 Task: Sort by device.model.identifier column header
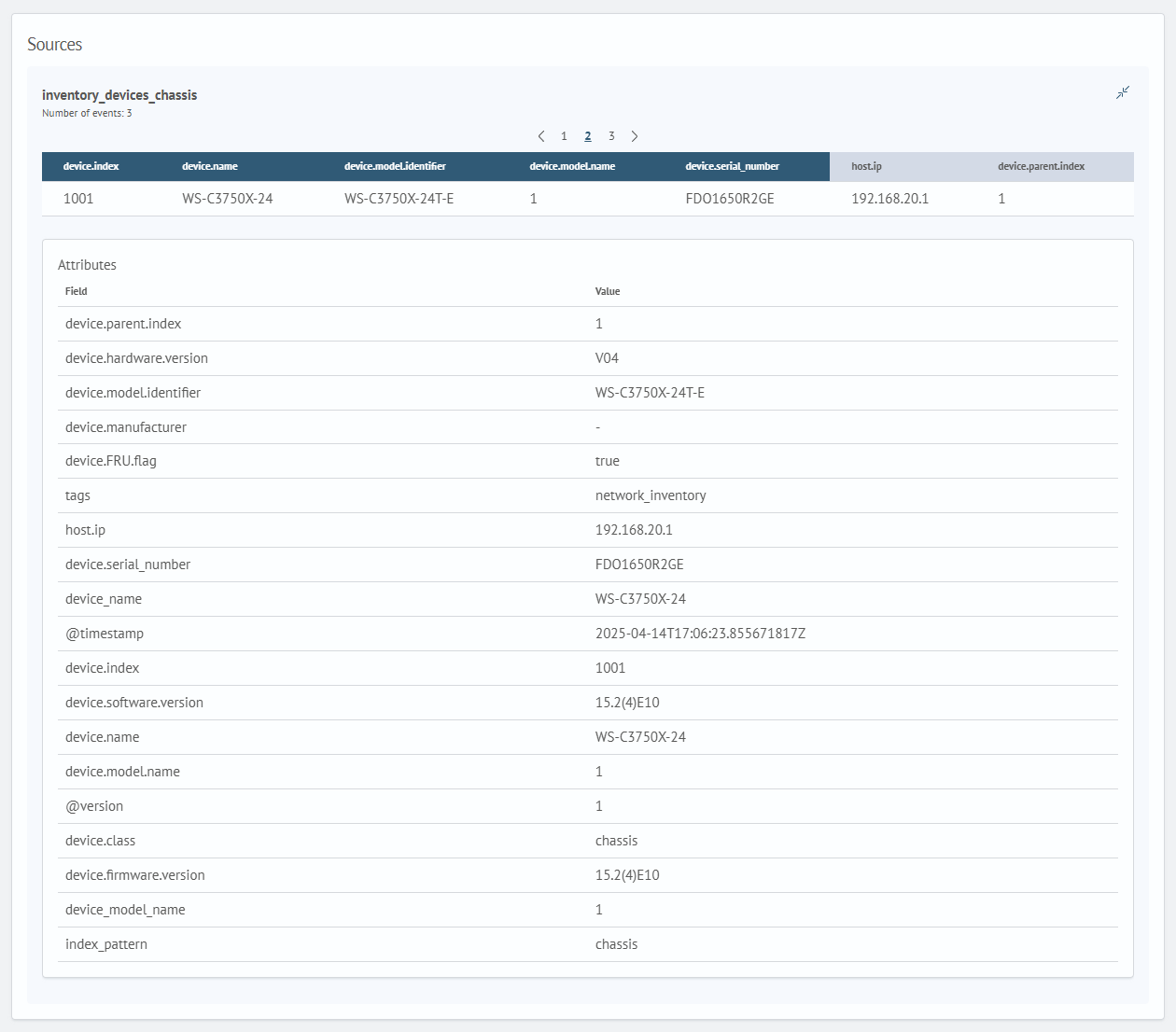[x=395, y=166]
